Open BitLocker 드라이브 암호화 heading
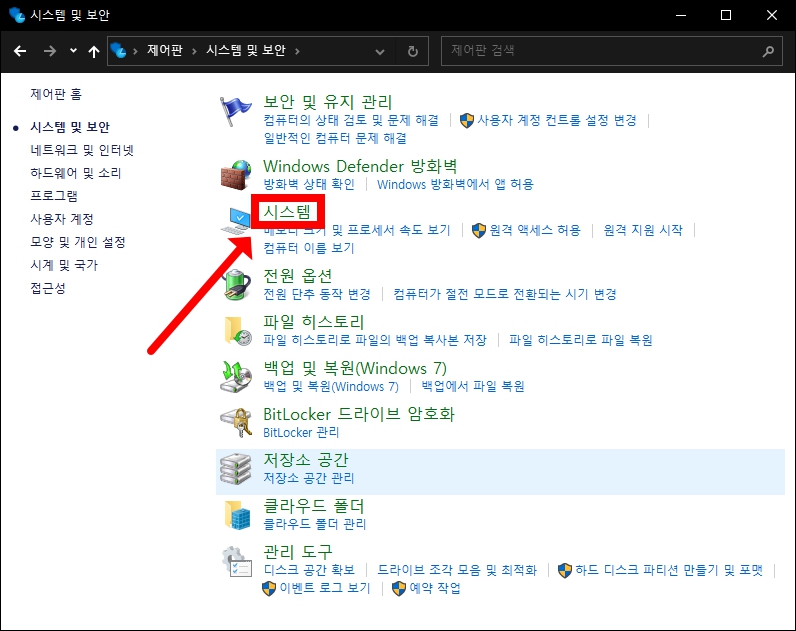796x631 pixels. (x=358, y=414)
